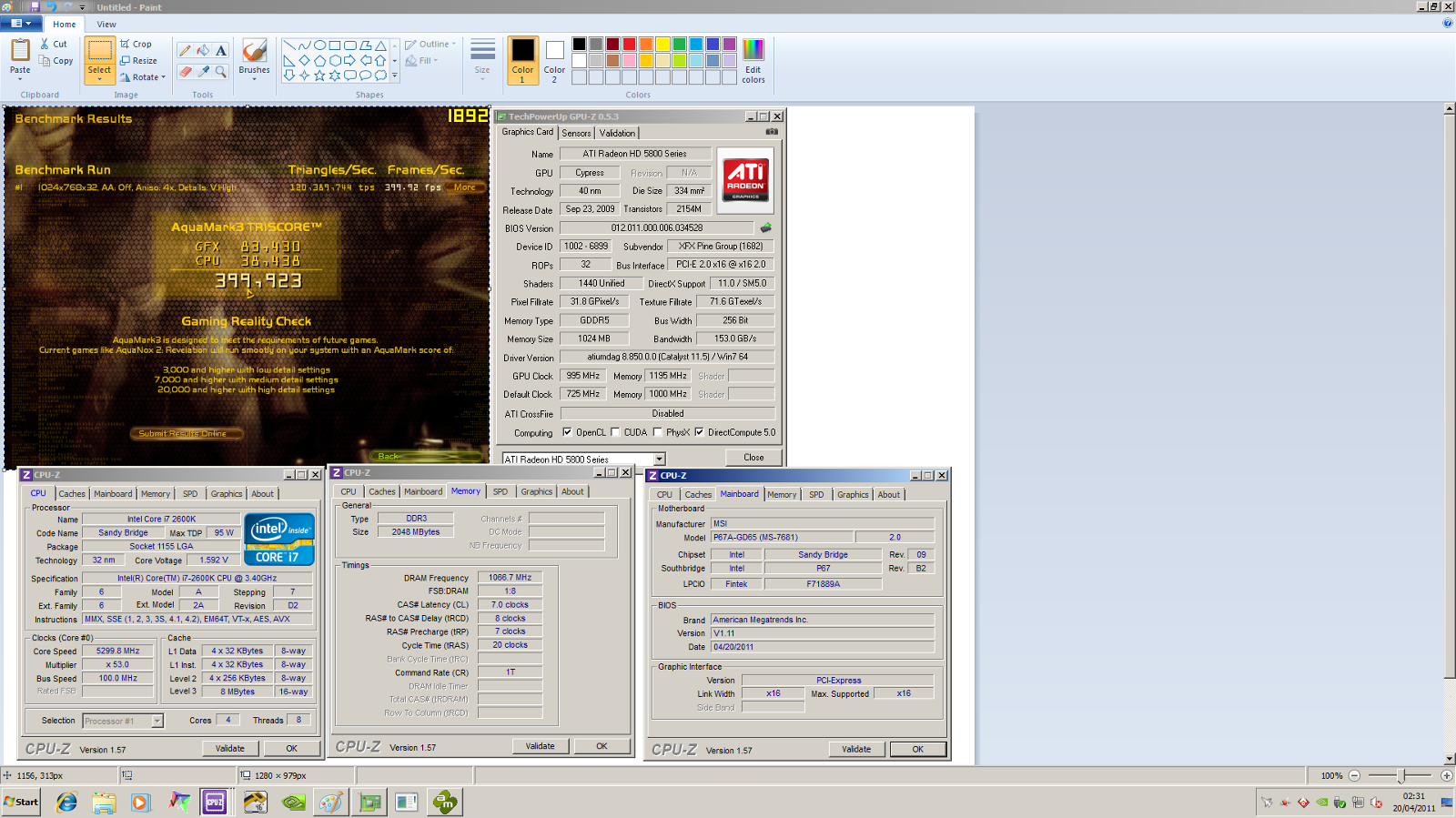Open the Brushes dropdown arrow
This screenshot has width=1456, height=818.
point(254,79)
